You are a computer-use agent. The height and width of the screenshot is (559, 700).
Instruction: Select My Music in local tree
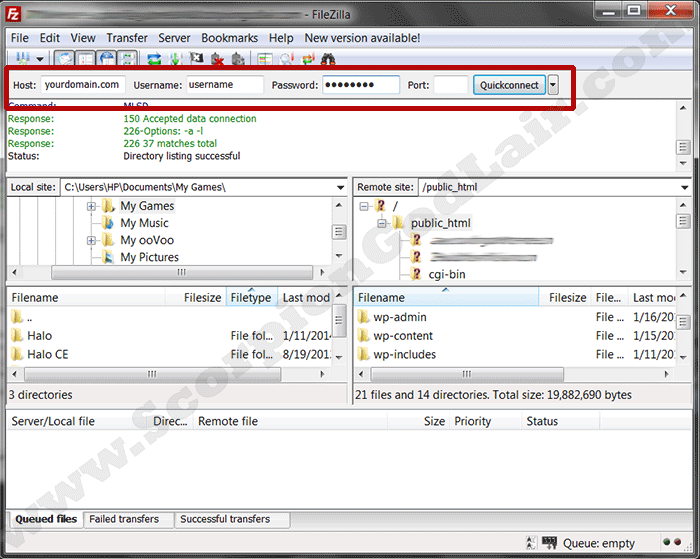(x=144, y=223)
